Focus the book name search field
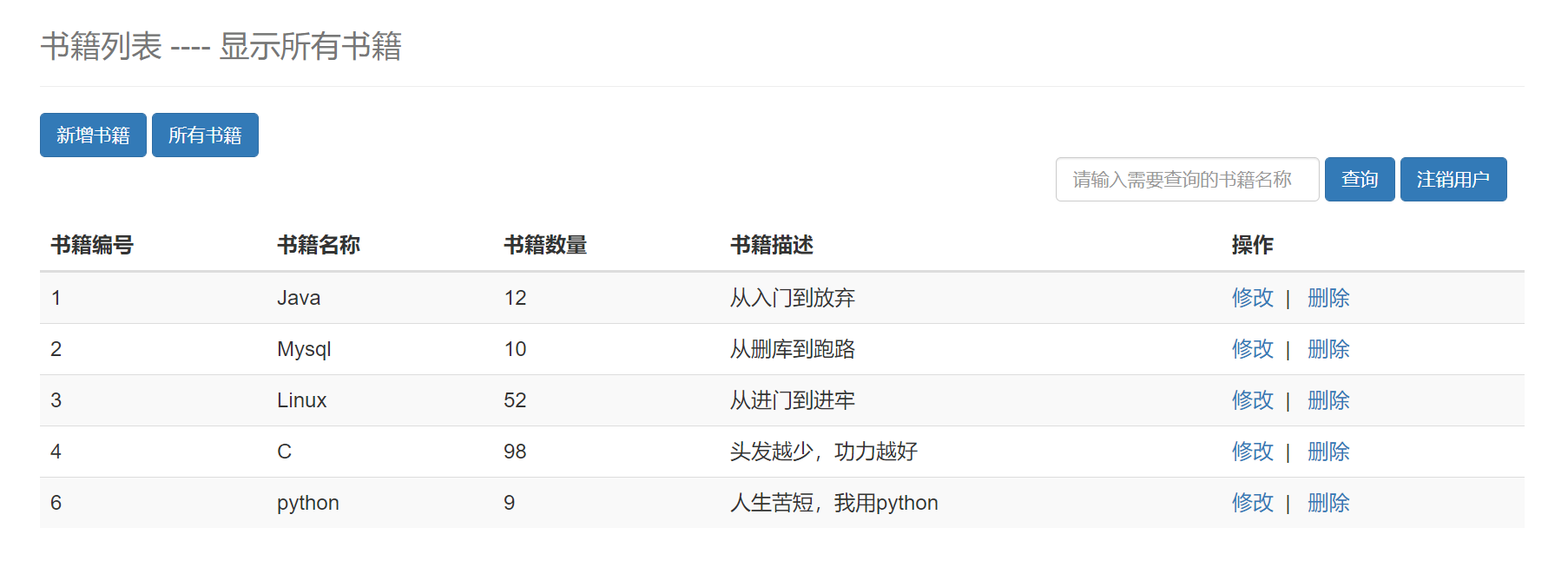This screenshot has width=1568, height=574. [1187, 179]
